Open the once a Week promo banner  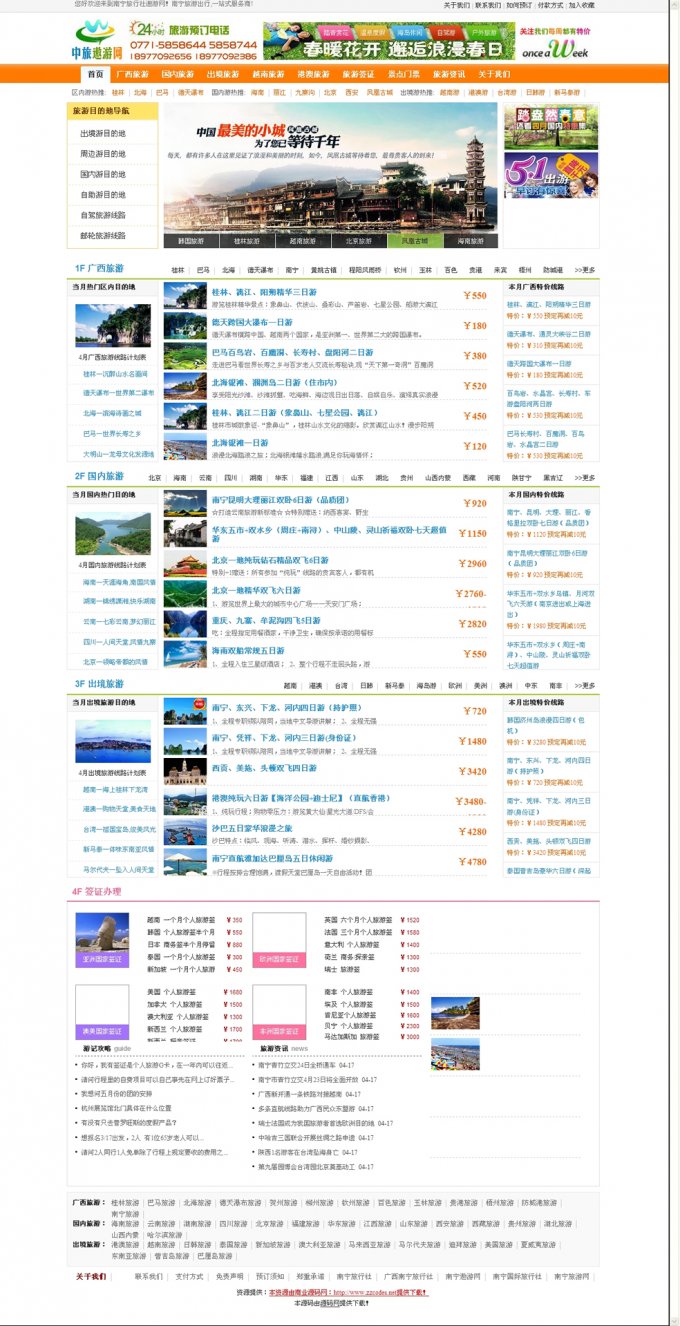tap(556, 42)
